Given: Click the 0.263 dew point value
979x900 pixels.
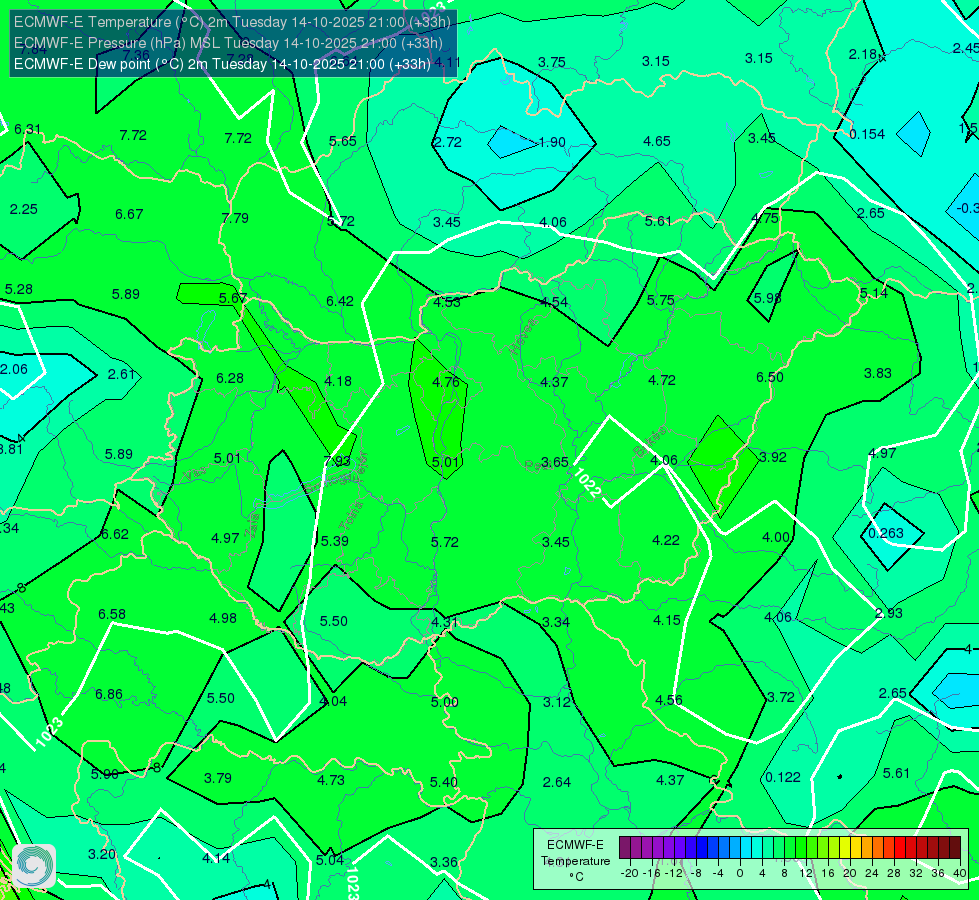Looking at the screenshot, I should 886,533.
